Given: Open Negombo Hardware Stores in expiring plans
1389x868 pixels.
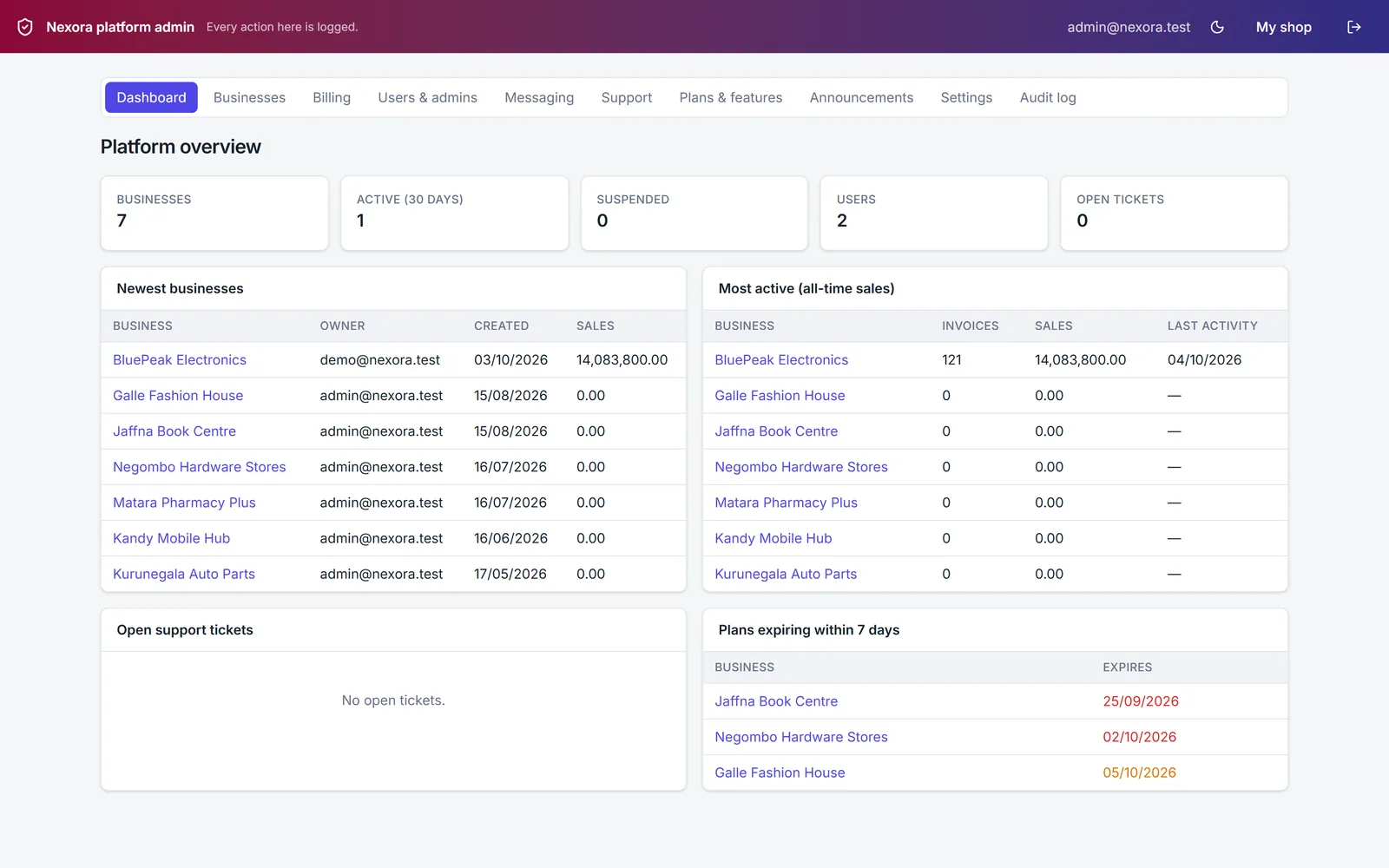Looking at the screenshot, I should point(801,736).
